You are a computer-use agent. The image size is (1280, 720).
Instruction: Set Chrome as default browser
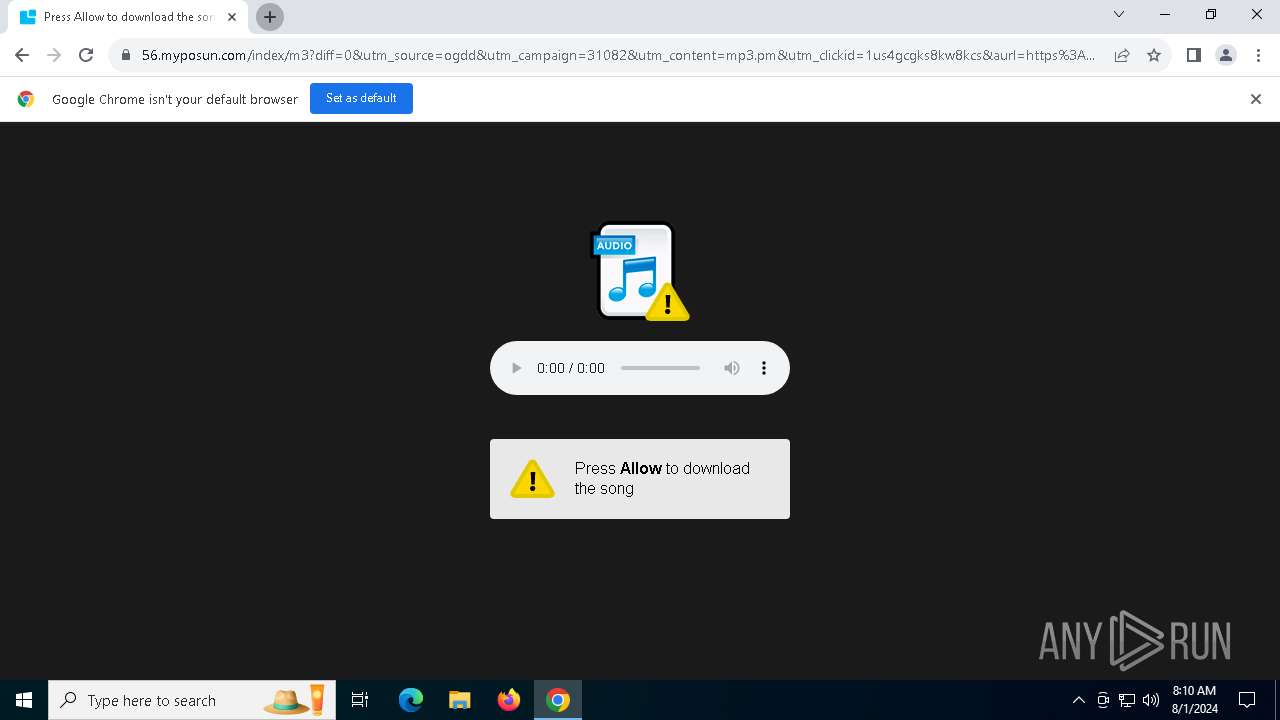[361, 98]
